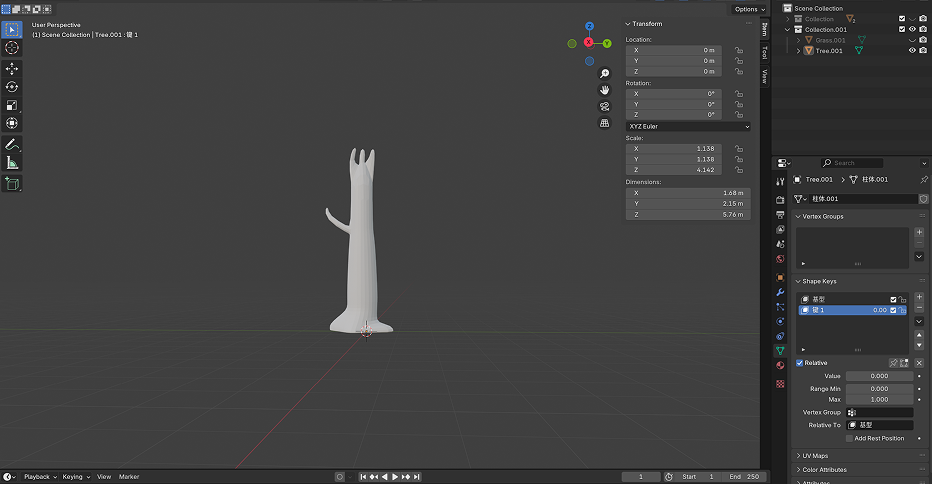Activate the Cursor tool
Screen dimensions: 932x484
point(12,47)
